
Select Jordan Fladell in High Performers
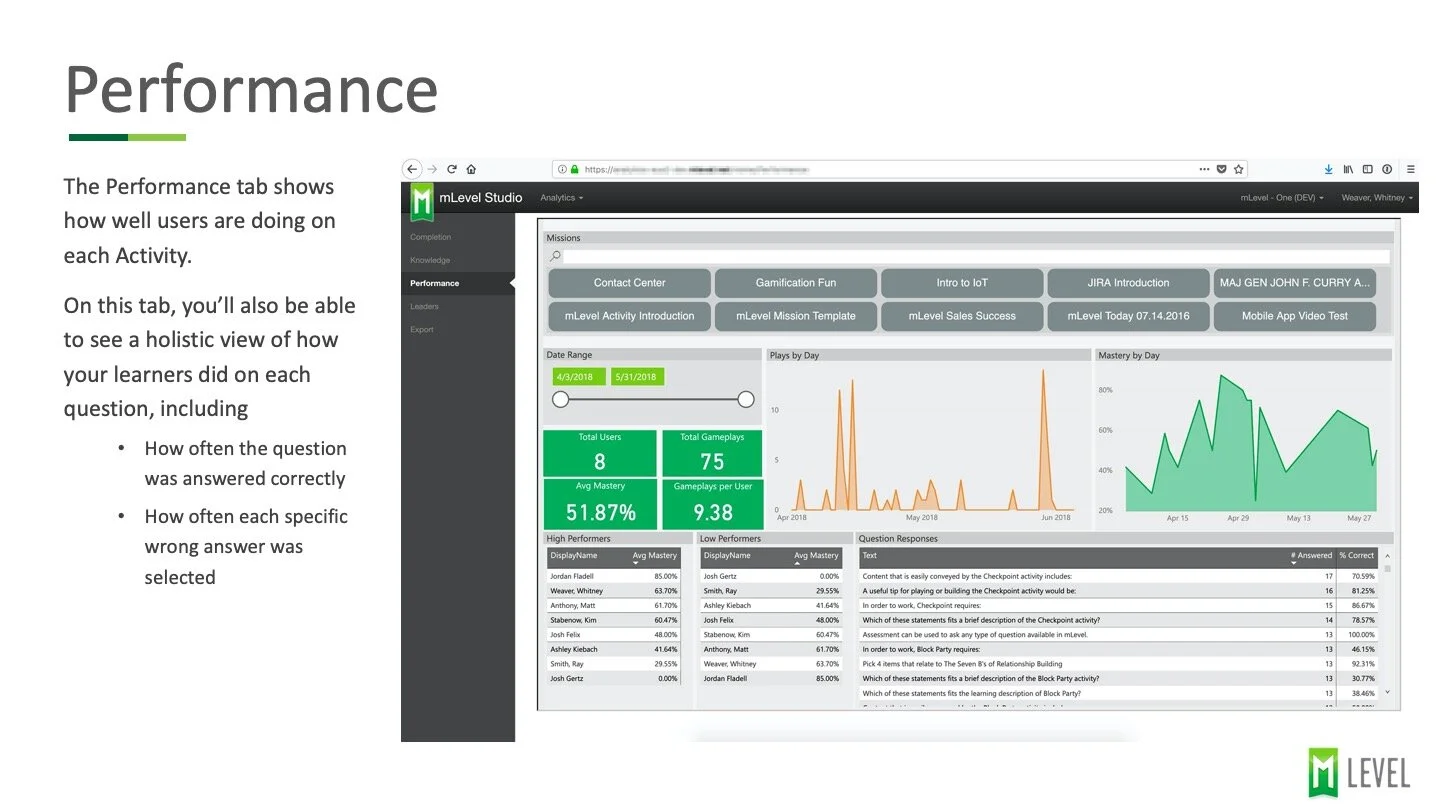coord(613,576)
